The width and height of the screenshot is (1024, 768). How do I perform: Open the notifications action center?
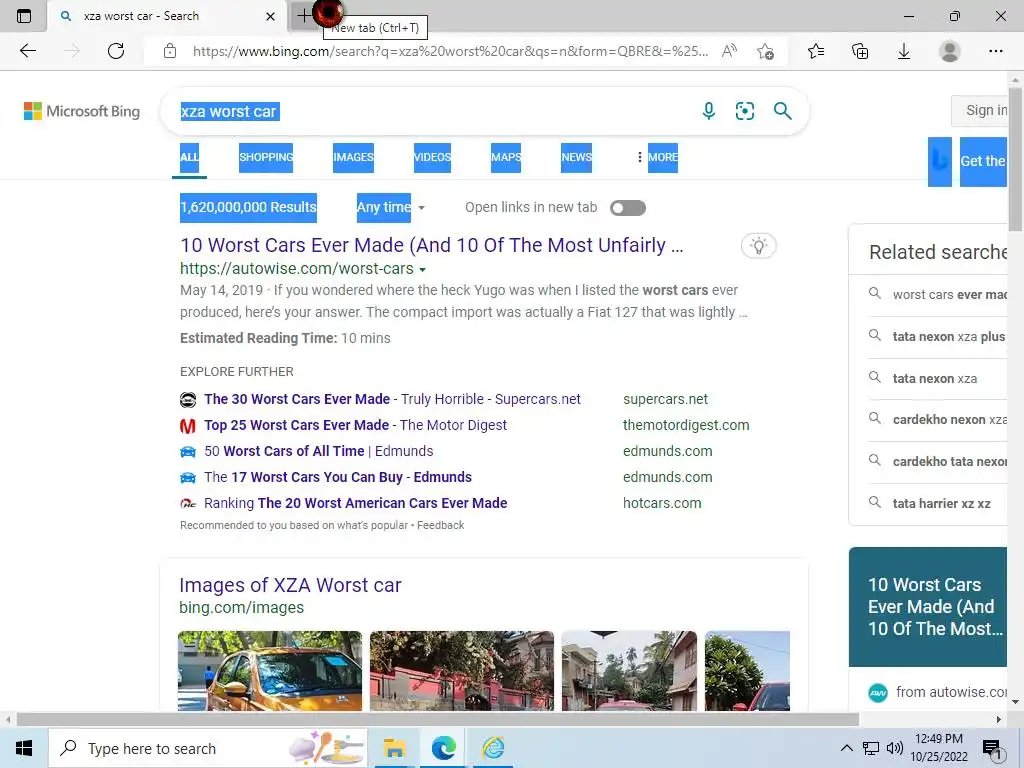[x=992, y=749]
